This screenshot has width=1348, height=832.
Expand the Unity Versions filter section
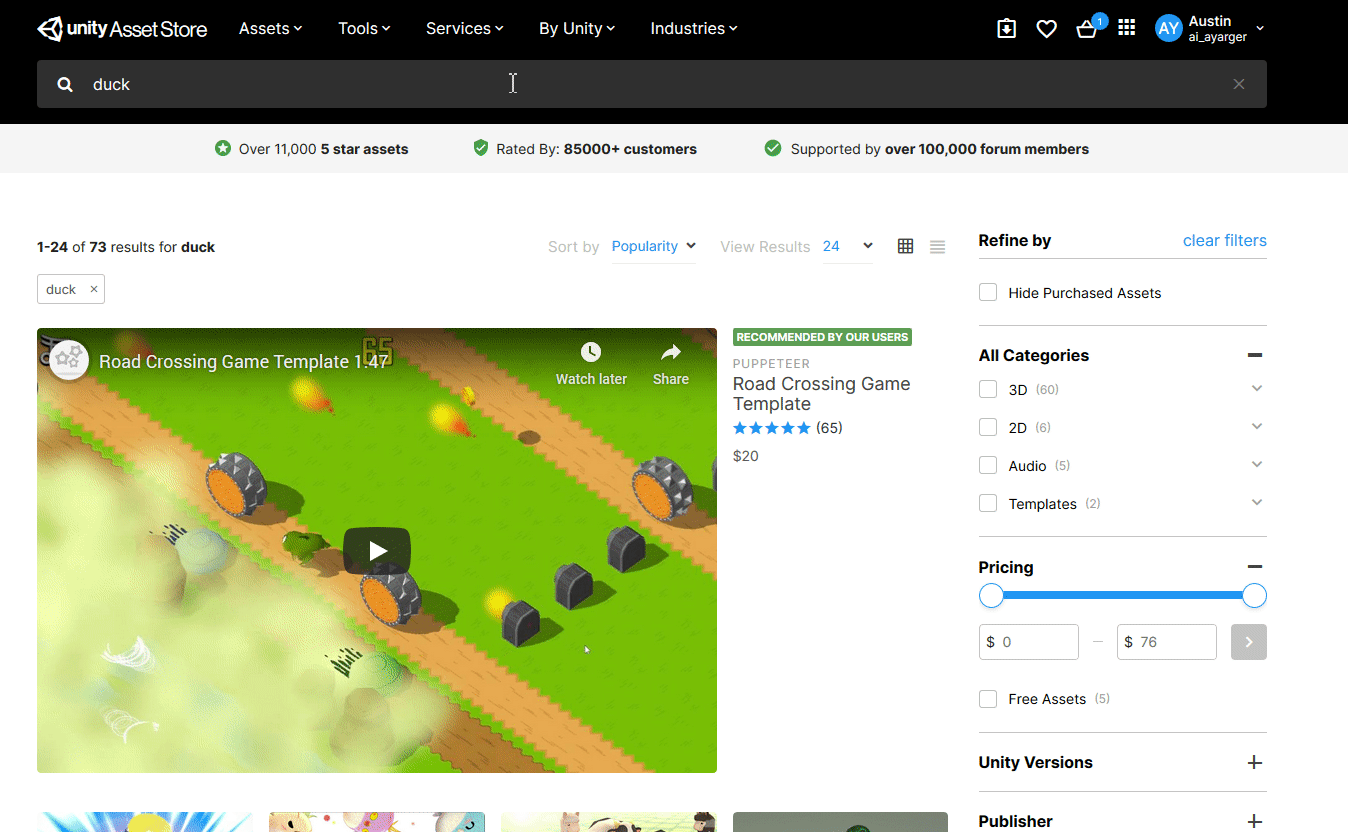pyautogui.click(x=1255, y=763)
